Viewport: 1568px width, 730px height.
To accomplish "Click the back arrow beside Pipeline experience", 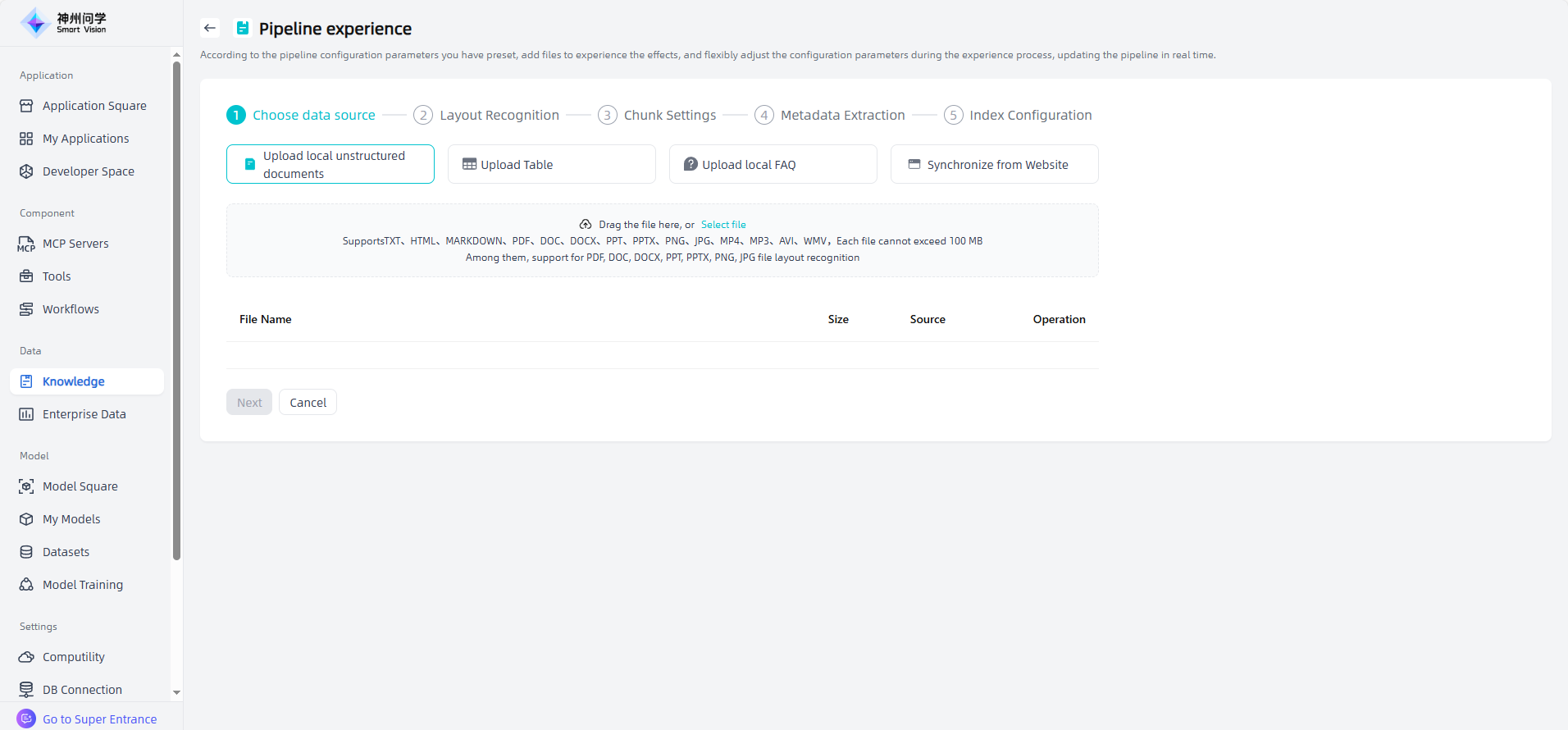I will click(x=210, y=28).
